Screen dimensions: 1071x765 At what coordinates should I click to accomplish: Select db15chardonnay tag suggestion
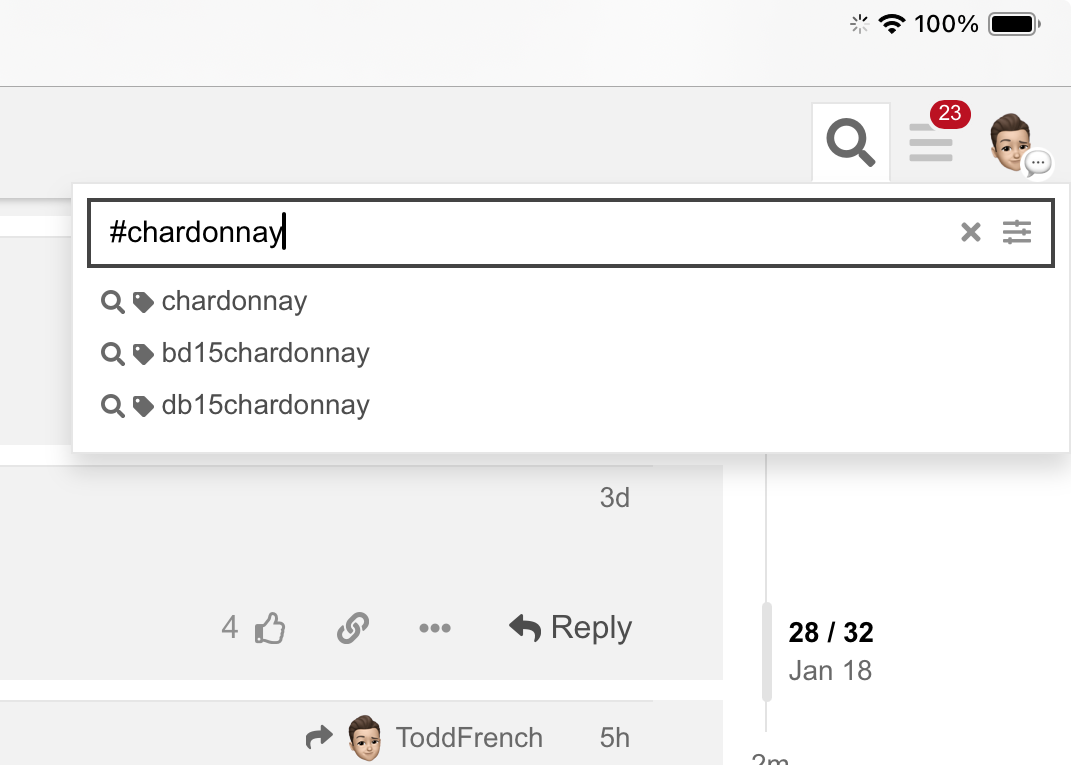pos(235,405)
